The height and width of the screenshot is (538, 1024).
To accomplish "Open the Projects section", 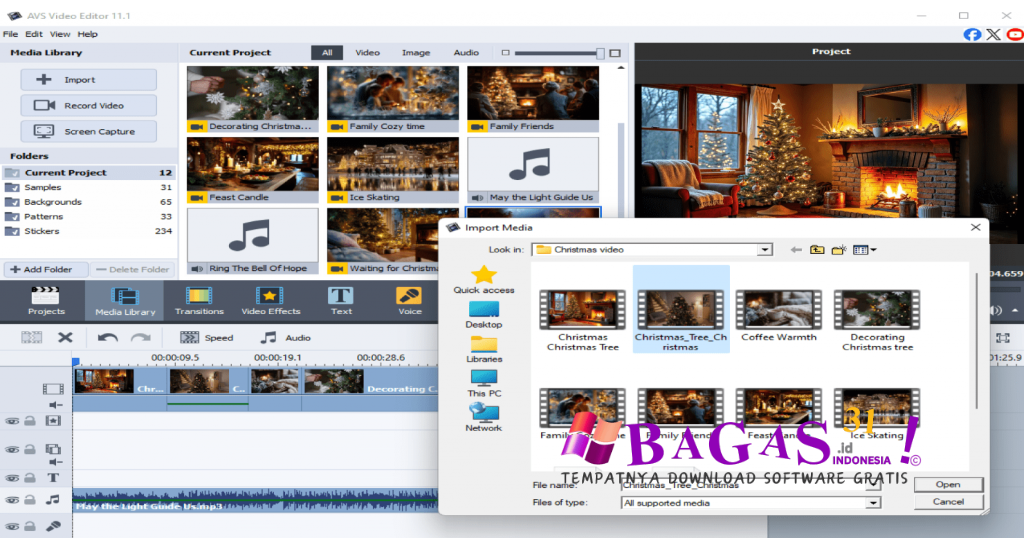I will coord(46,301).
